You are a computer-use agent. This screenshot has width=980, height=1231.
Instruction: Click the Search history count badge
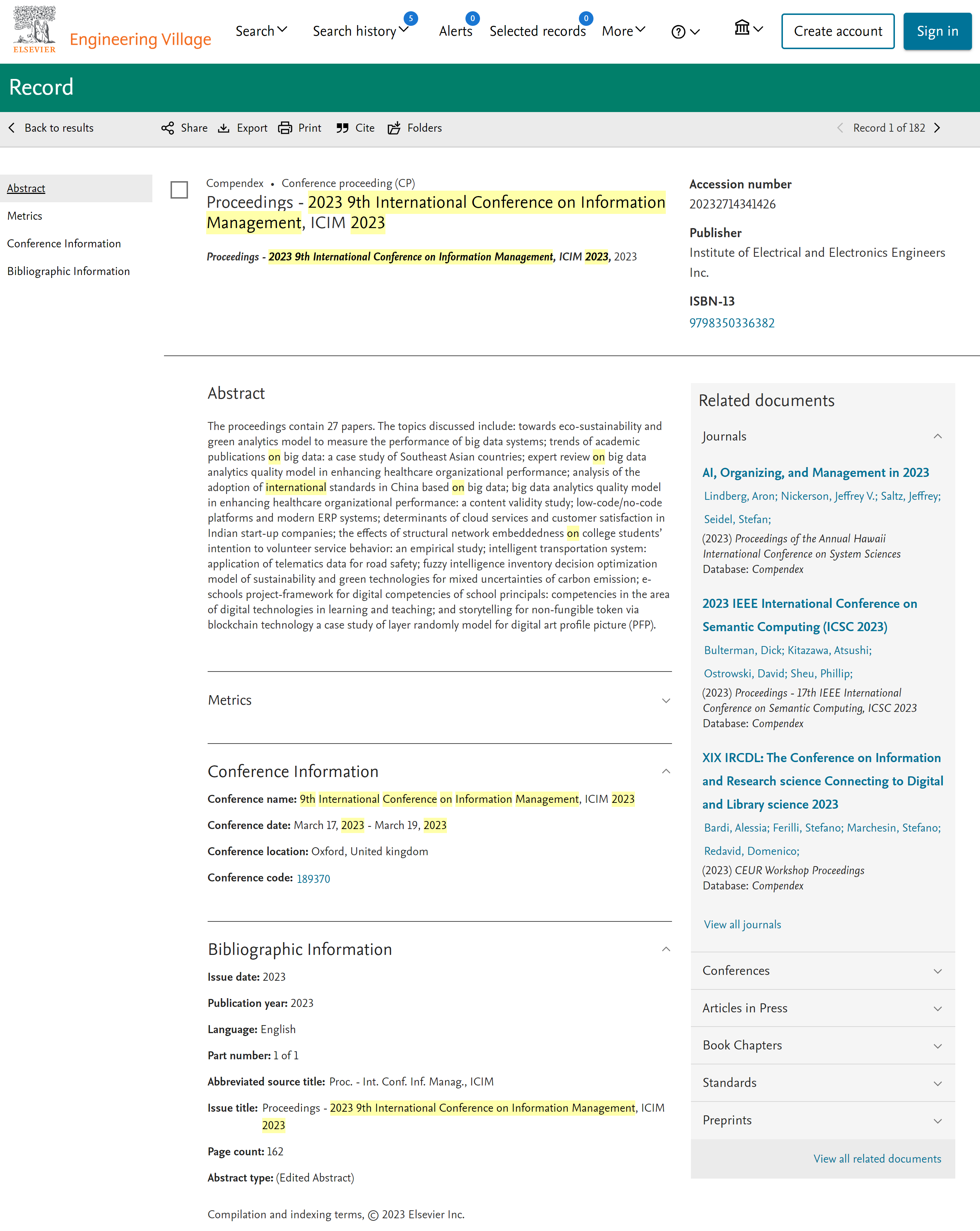(411, 18)
